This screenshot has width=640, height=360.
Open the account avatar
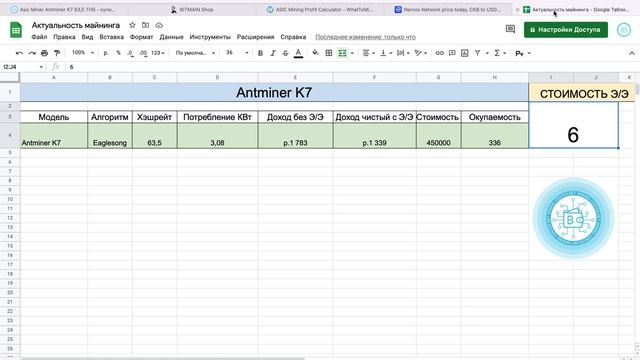coord(624,30)
